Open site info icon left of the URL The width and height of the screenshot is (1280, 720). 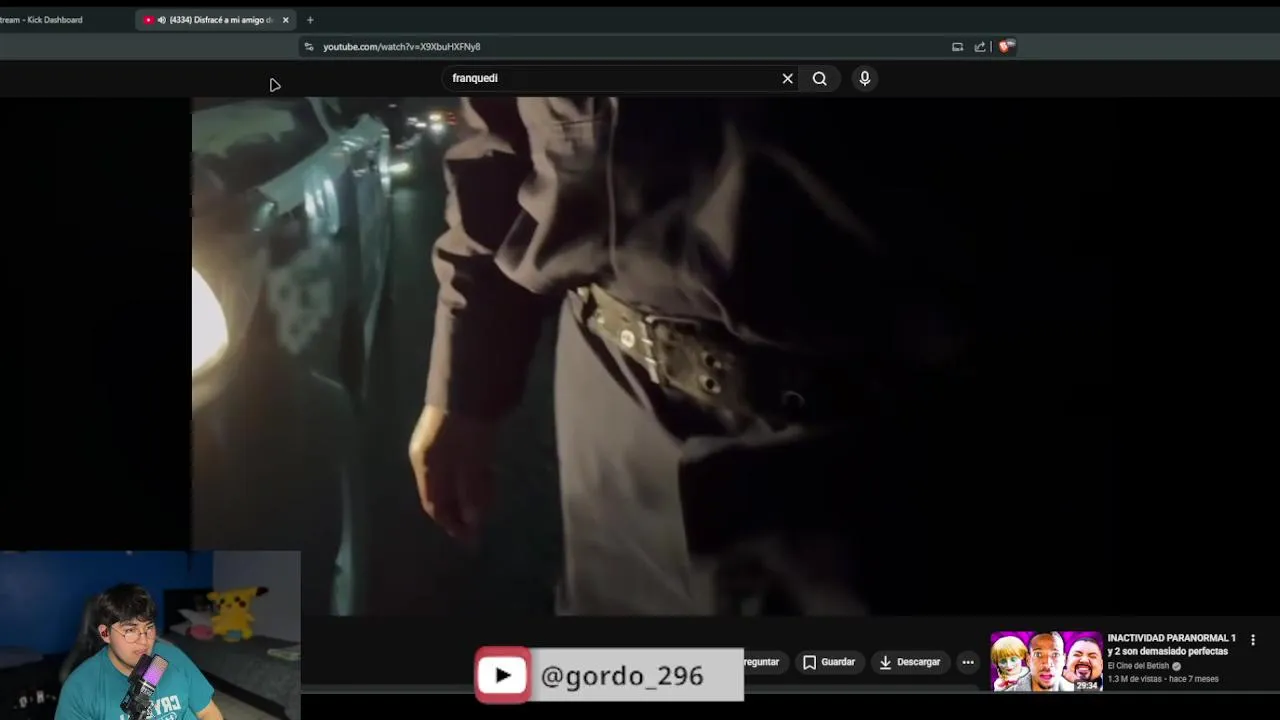point(309,47)
